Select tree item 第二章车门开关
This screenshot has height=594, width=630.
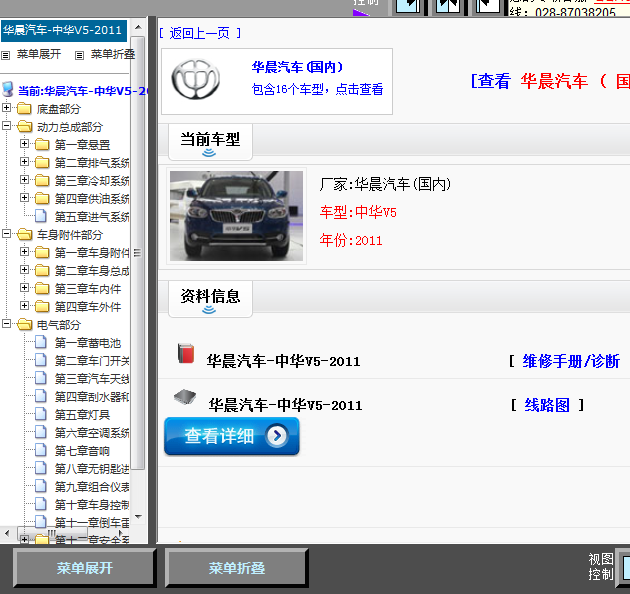(92, 361)
